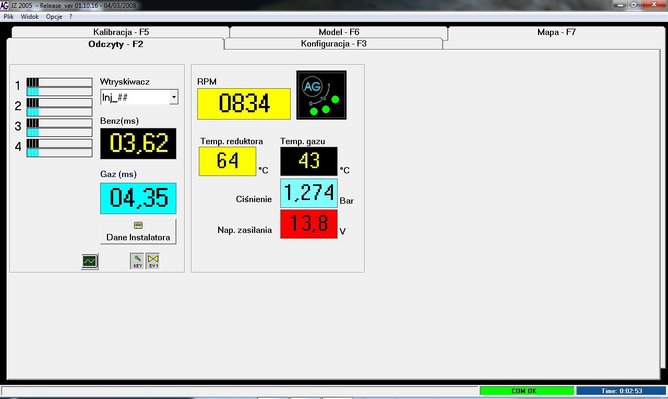Viewport: 668px width, 399px height.
Task: Click injector 4 bar indicator
Action: (59, 148)
